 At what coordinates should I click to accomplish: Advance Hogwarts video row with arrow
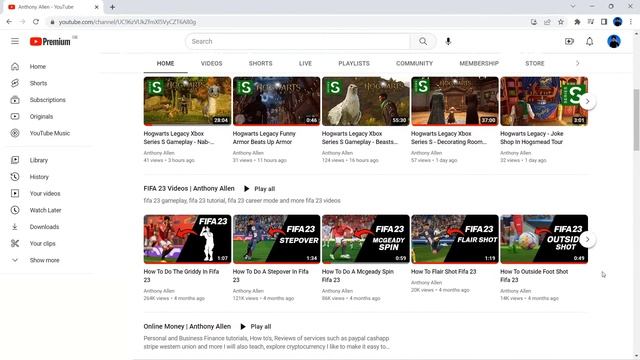coord(587,101)
